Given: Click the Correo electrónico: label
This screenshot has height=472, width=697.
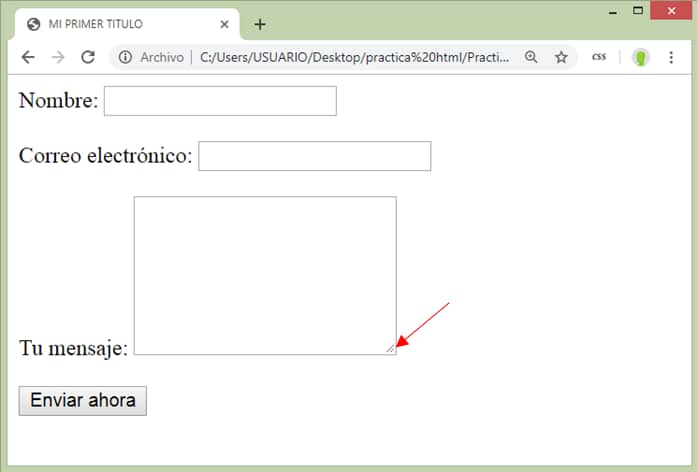Looking at the screenshot, I should click(x=105, y=155).
